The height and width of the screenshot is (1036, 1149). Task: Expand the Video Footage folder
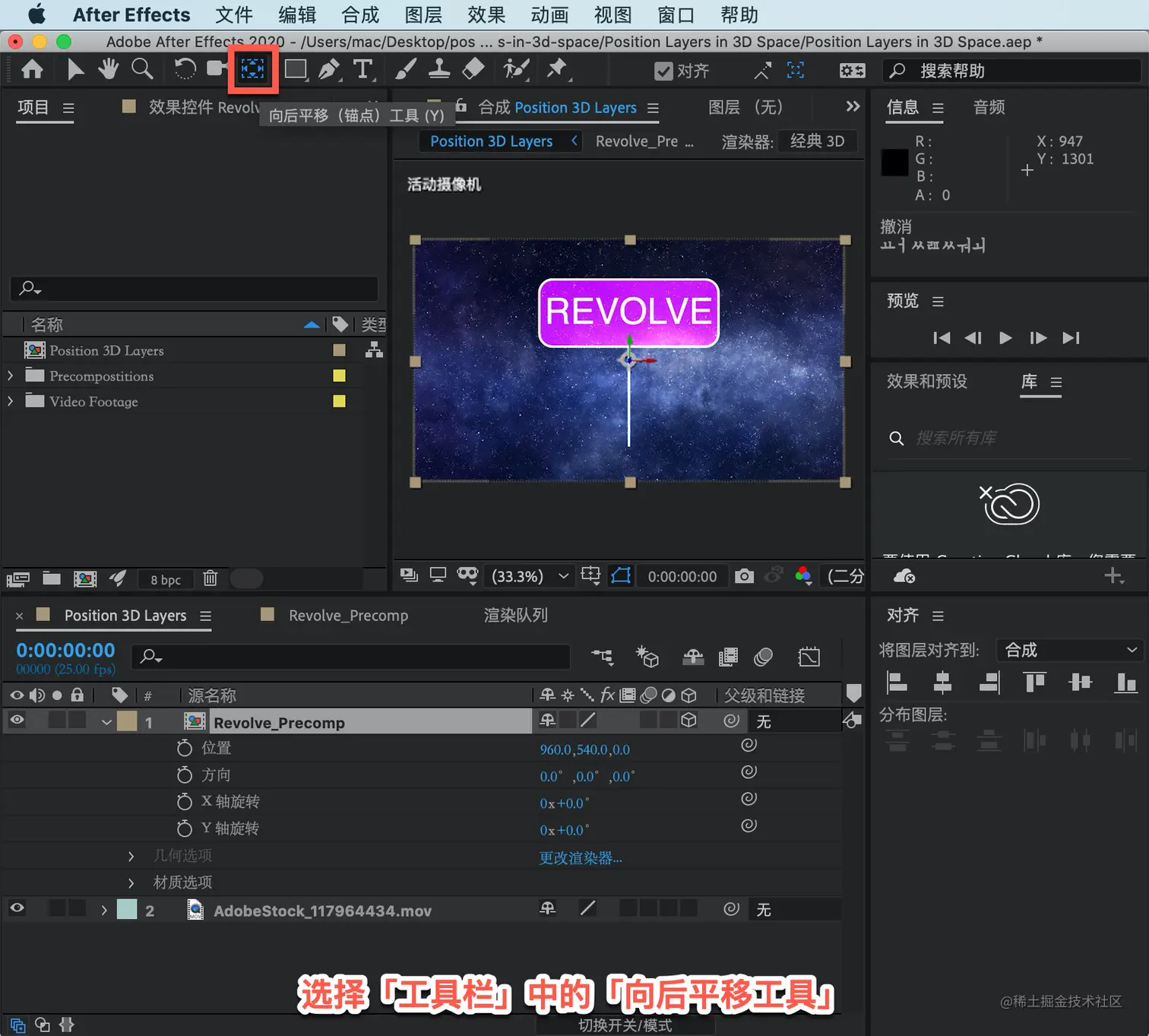click(x=10, y=401)
